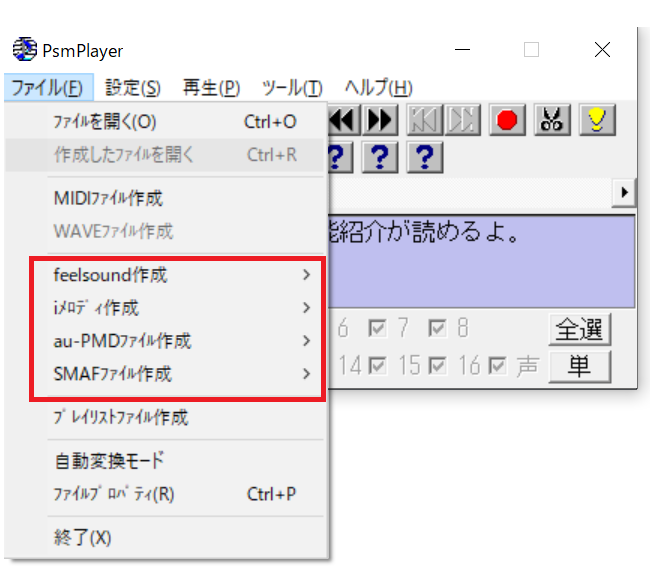Screen dimensions: 650x588
Task: Close the PsmPlayer window
Action: (602, 50)
